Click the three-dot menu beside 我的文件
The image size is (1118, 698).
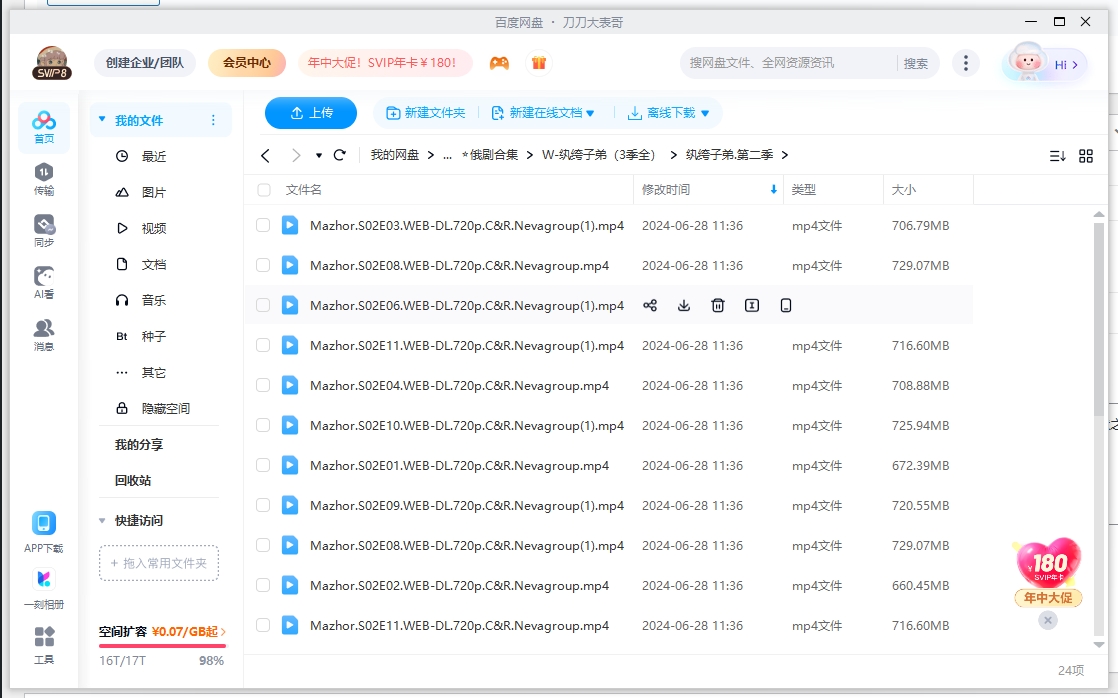(213, 120)
